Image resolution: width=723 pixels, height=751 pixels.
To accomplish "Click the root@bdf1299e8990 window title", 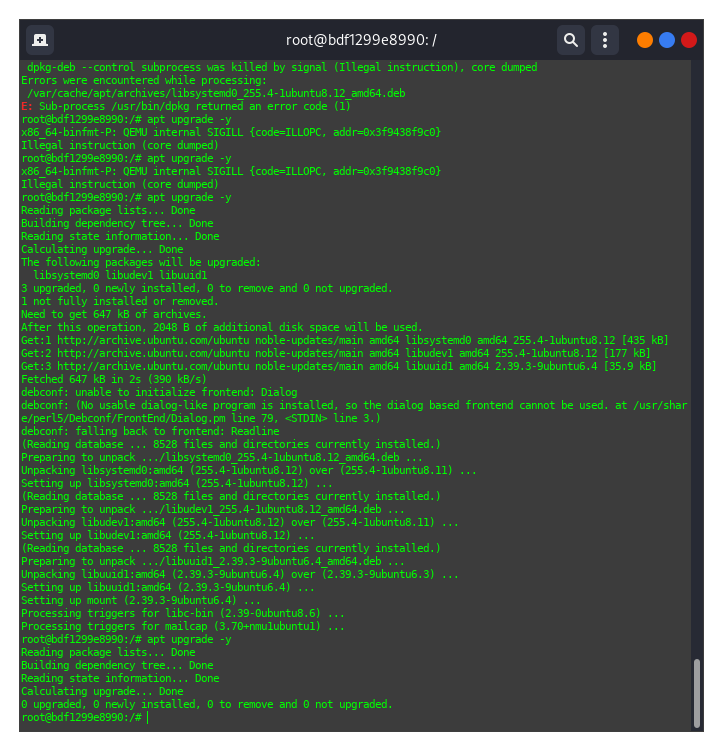I will [361, 40].
